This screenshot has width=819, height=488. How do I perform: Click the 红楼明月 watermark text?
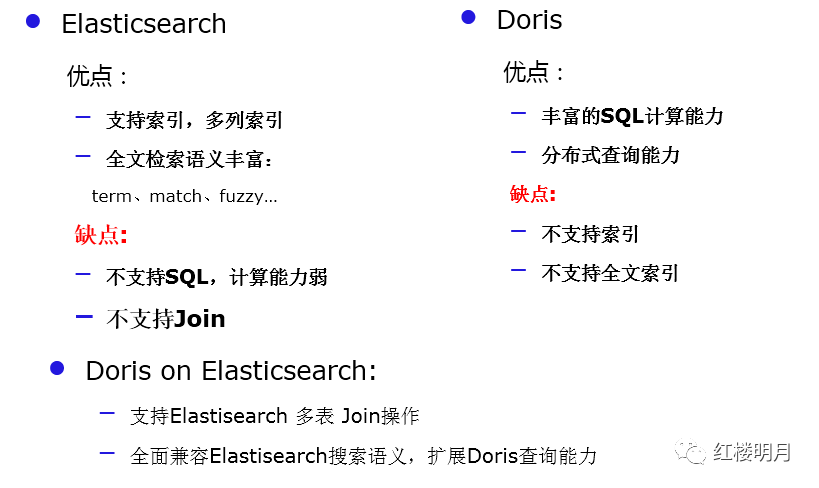(752, 452)
